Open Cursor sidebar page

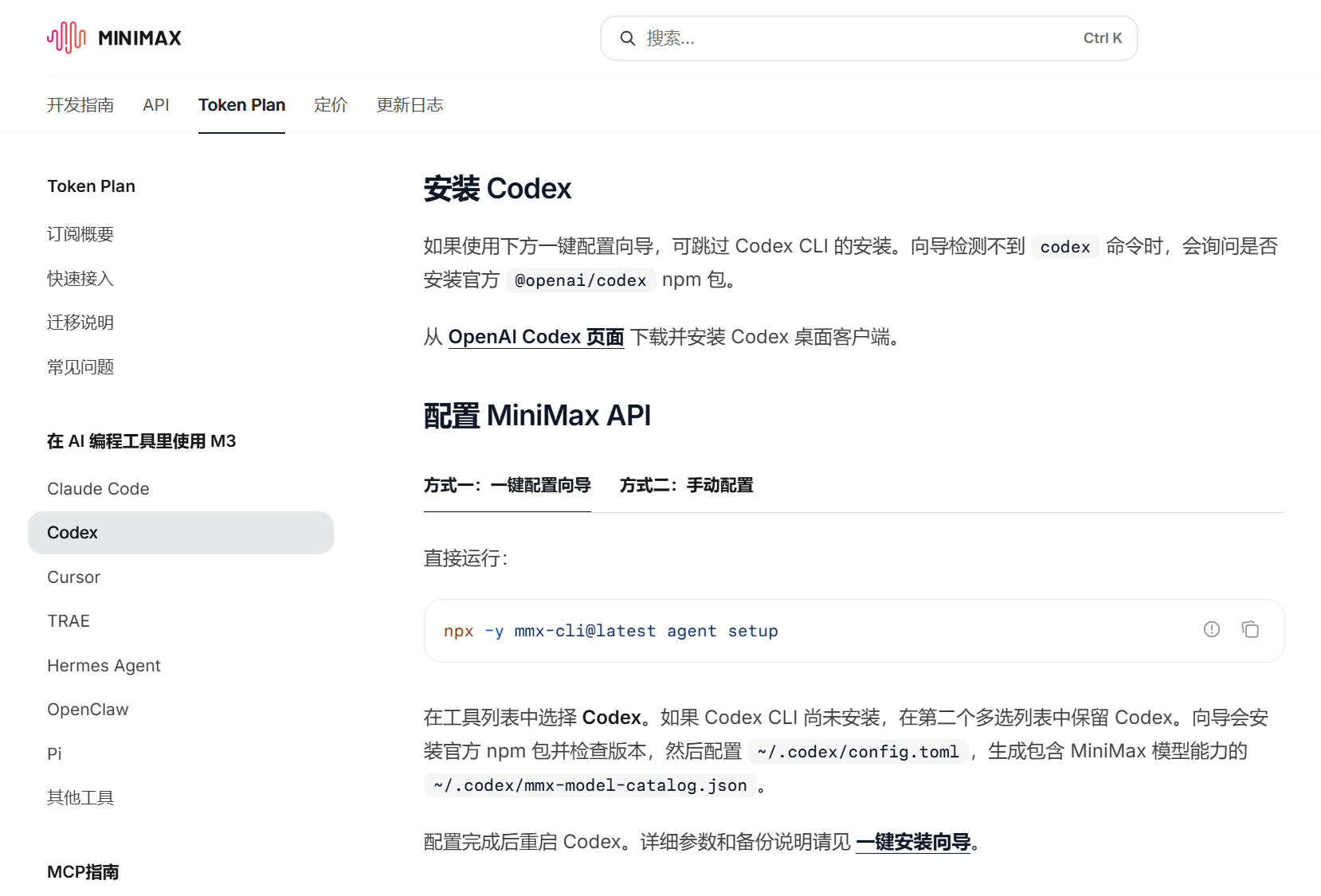tap(73, 577)
